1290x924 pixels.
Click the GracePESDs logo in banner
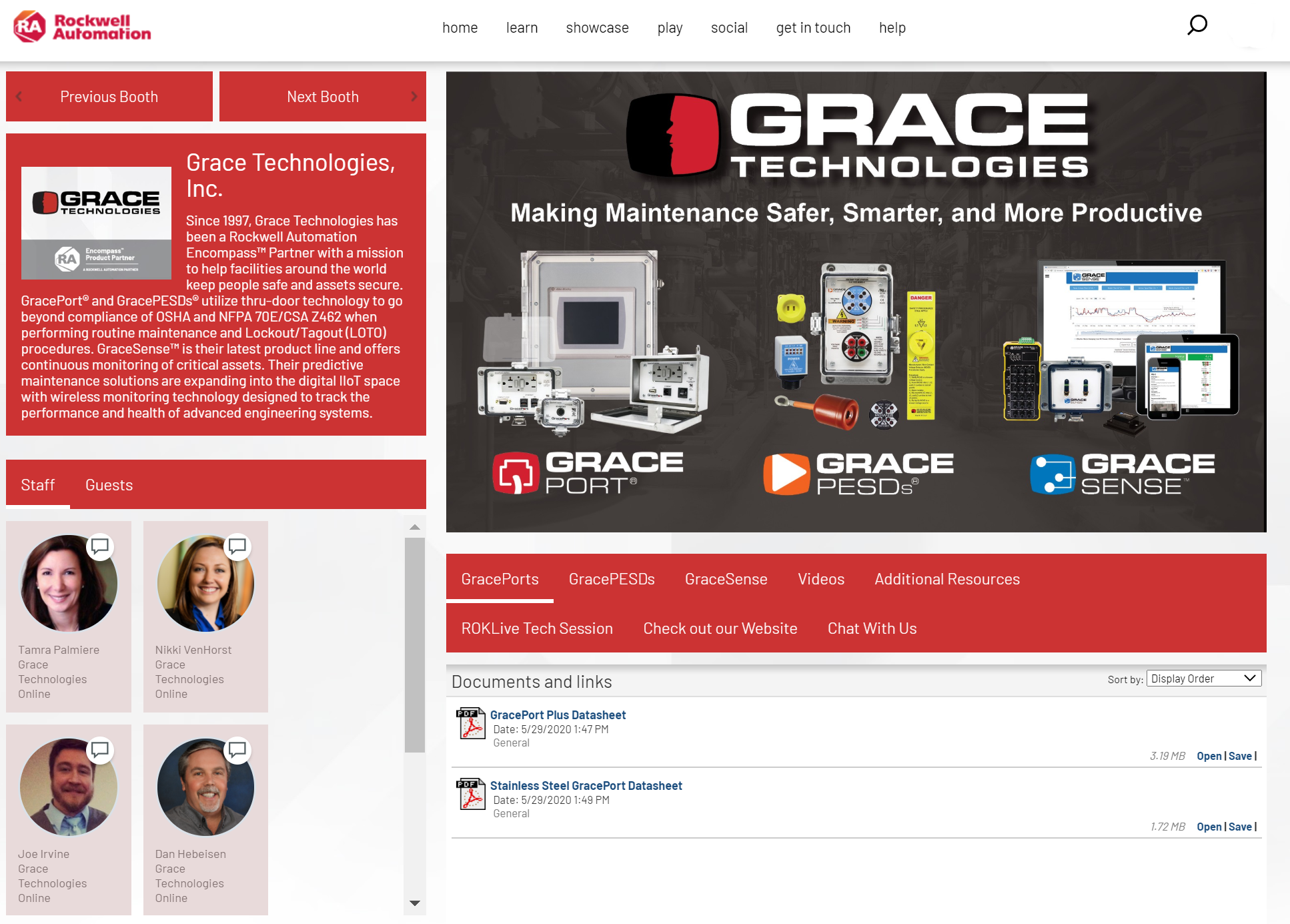tap(858, 473)
